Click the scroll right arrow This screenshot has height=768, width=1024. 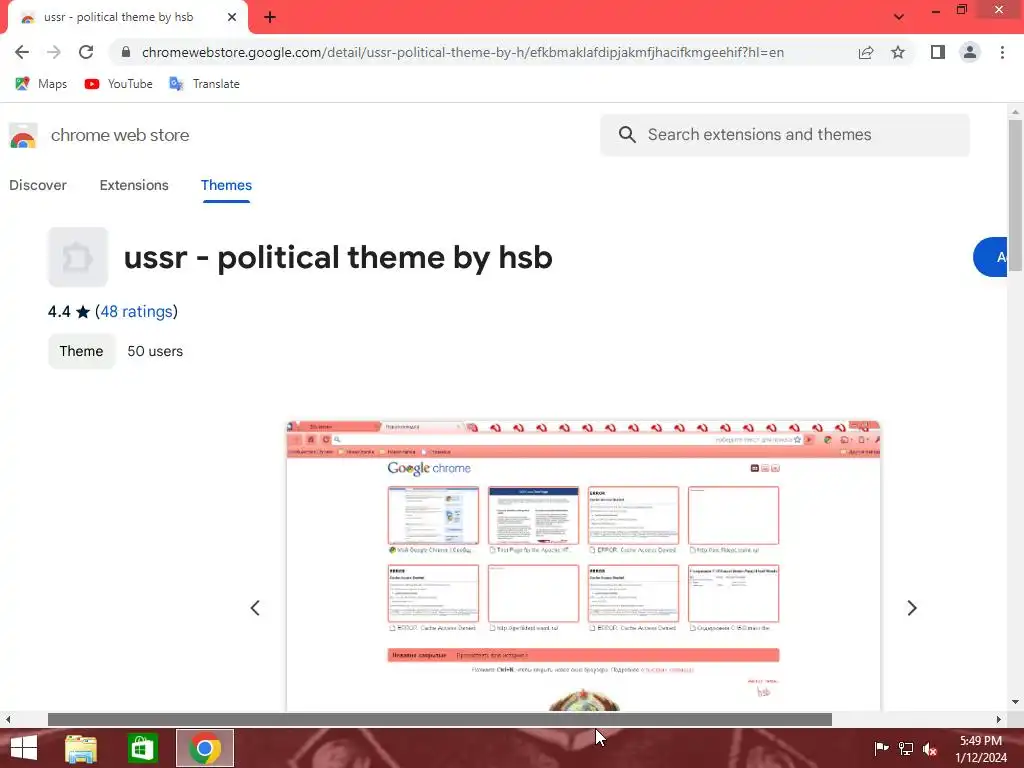click(999, 719)
